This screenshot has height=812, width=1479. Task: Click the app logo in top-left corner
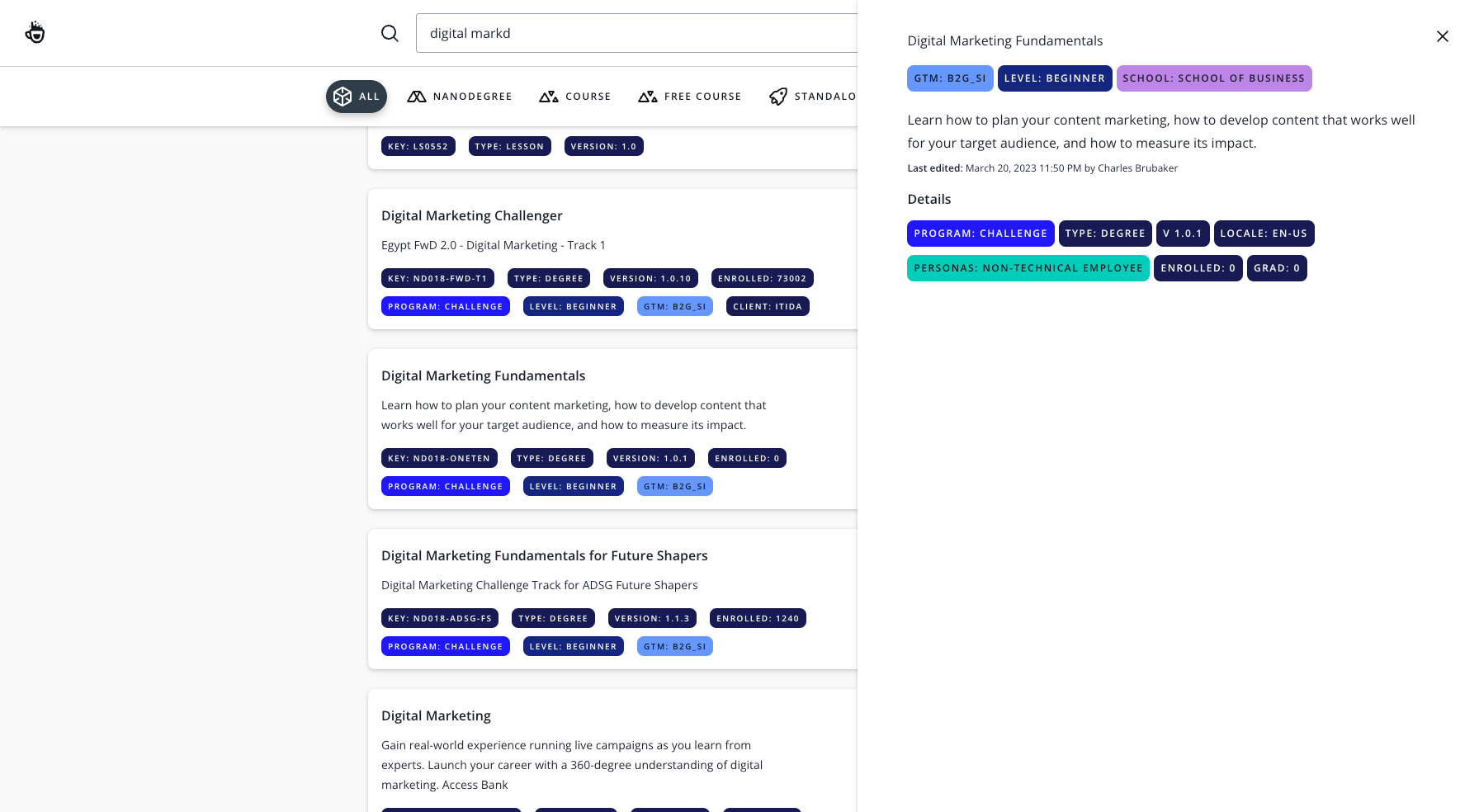35,33
